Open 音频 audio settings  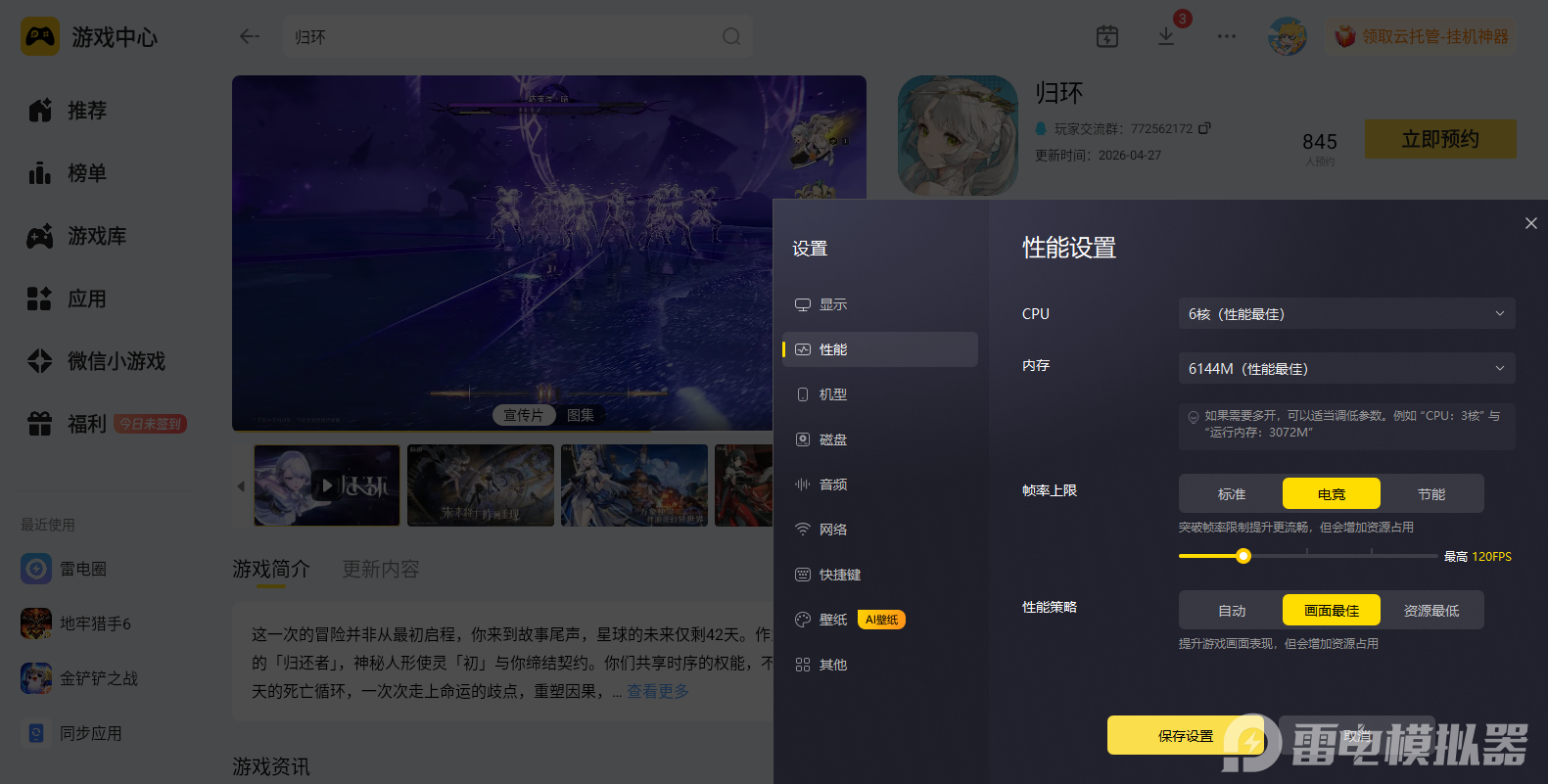(x=880, y=484)
